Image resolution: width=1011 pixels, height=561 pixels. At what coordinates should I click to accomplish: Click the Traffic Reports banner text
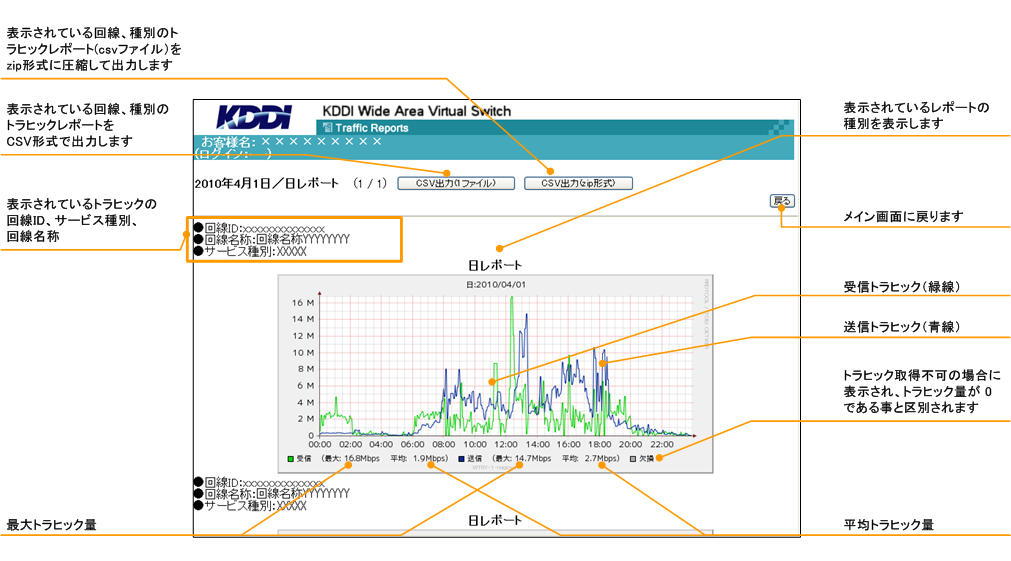(372, 128)
